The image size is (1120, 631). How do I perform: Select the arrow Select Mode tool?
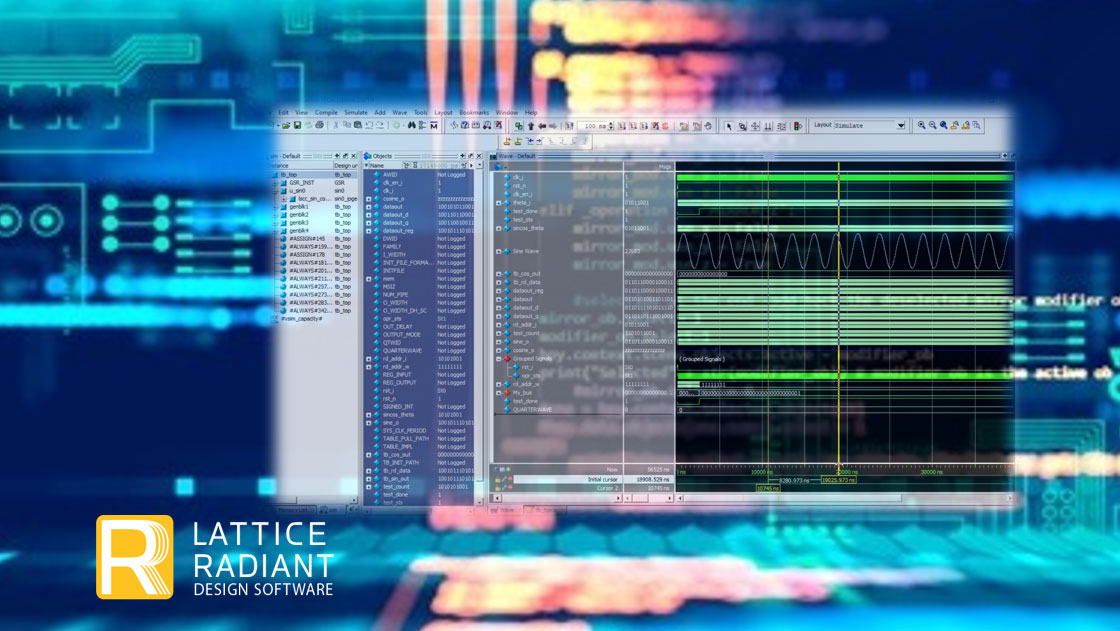tap(729, 127)
